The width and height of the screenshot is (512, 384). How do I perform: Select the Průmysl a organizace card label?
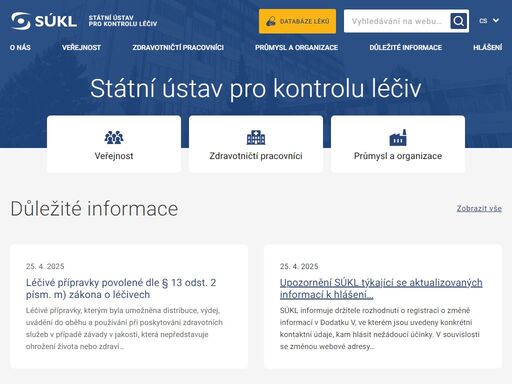398,156
